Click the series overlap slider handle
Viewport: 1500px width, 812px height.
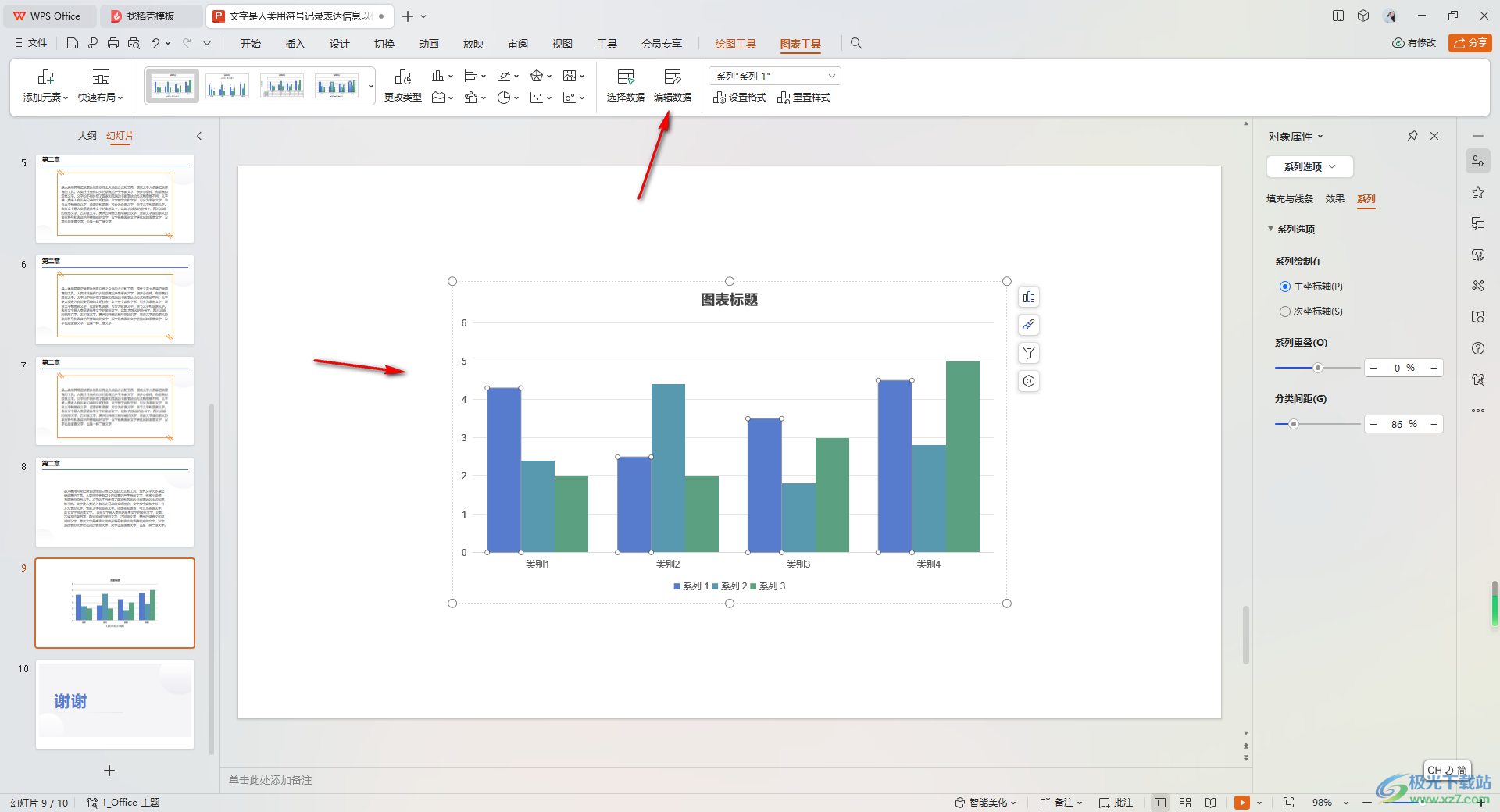[x=1317, y=368]
